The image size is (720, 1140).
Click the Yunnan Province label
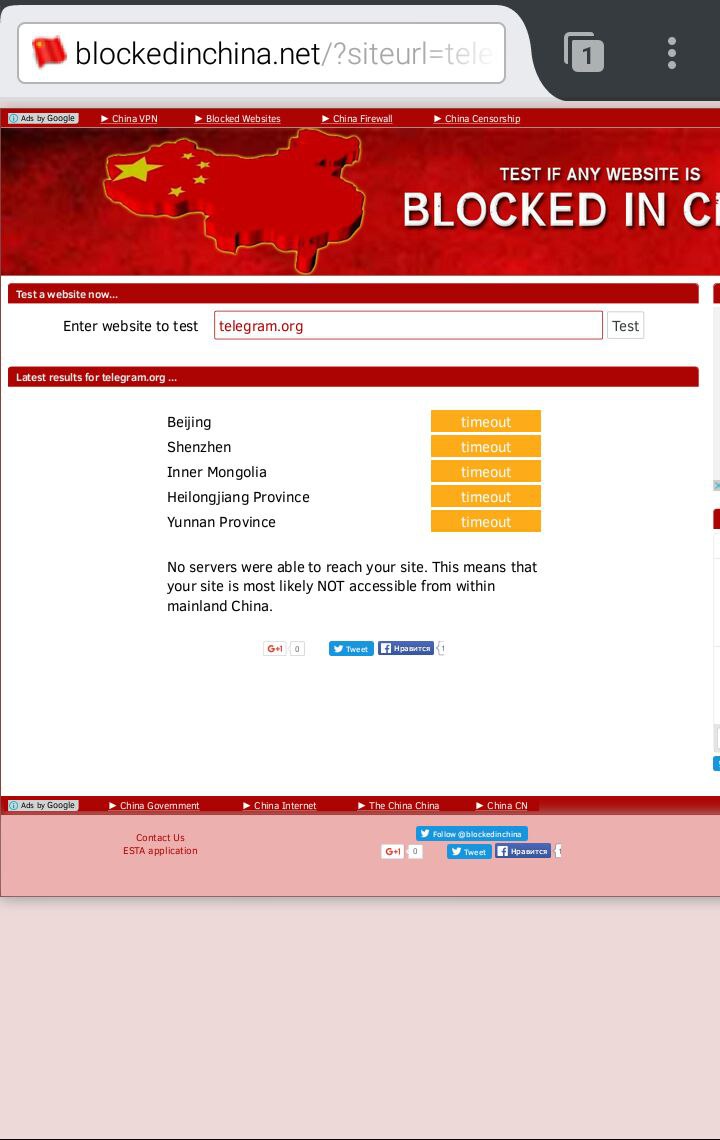221,522
